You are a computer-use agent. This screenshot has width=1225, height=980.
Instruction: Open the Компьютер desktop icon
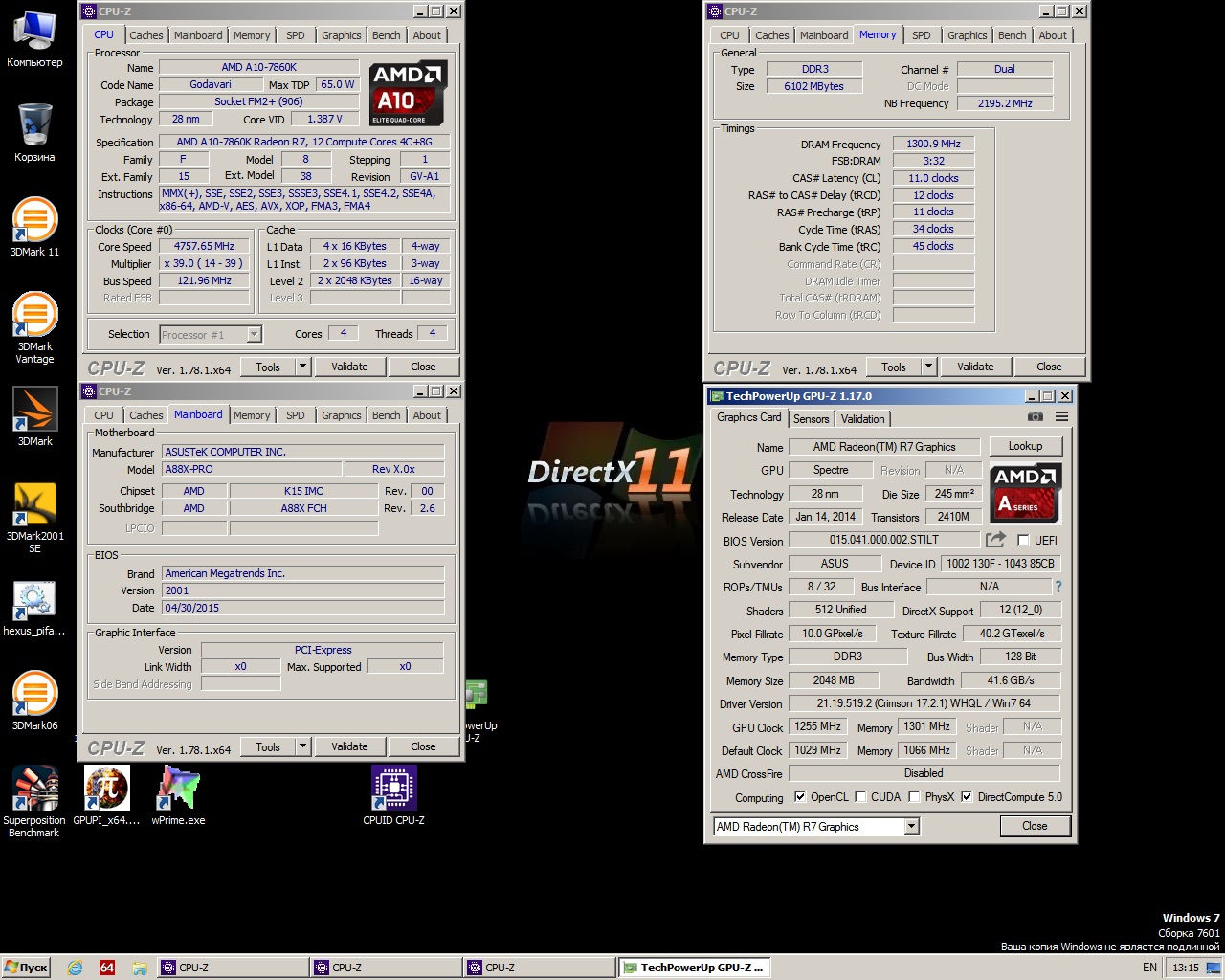(34, 38)
